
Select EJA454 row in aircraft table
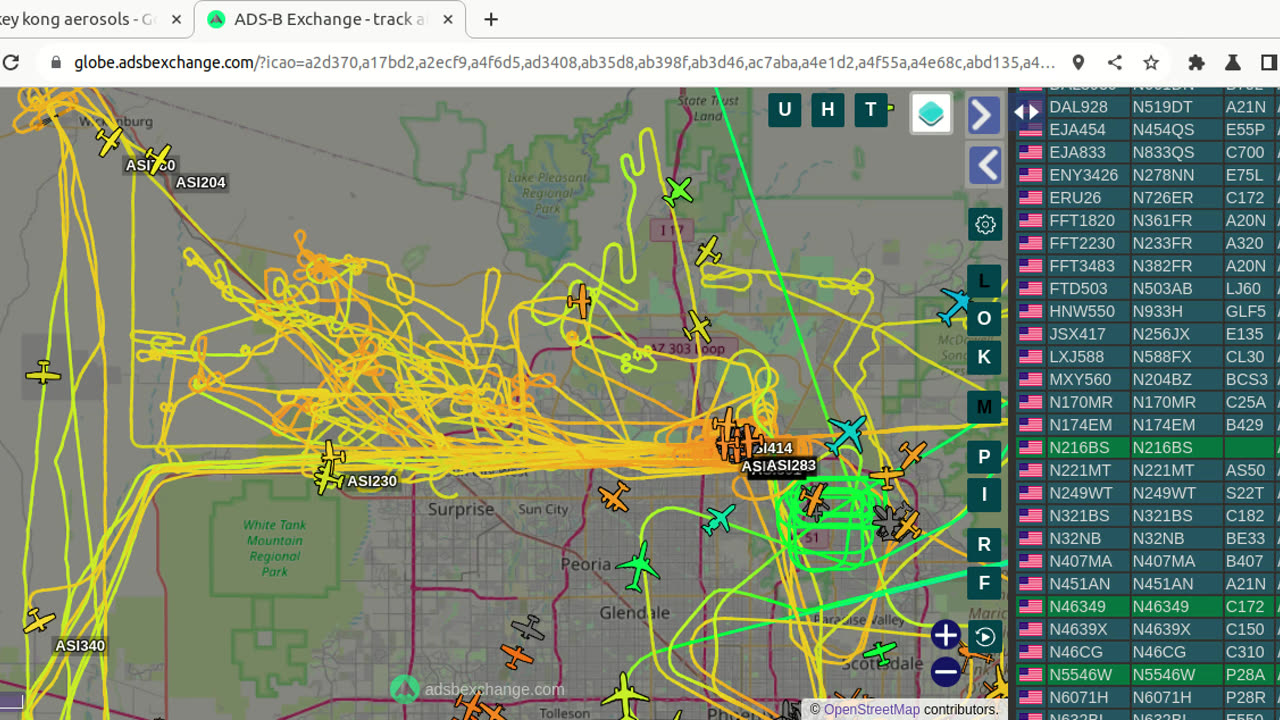(1148, 129)
